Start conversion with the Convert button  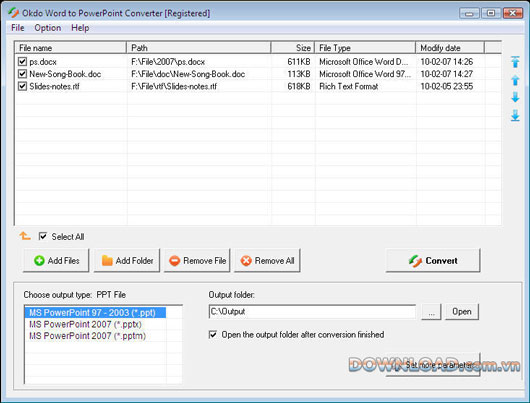[x=433, y=260]
